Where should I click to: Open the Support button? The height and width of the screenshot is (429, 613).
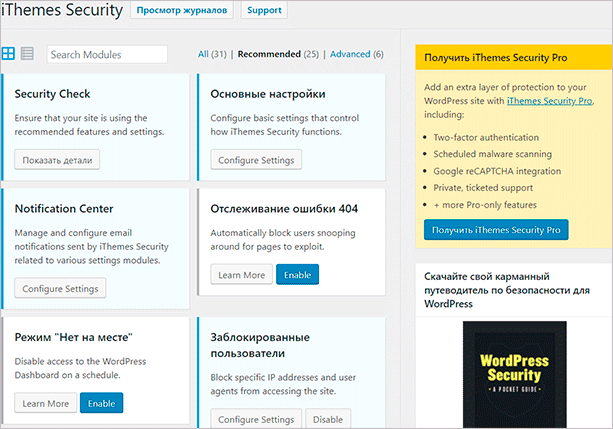click(264, 10)
